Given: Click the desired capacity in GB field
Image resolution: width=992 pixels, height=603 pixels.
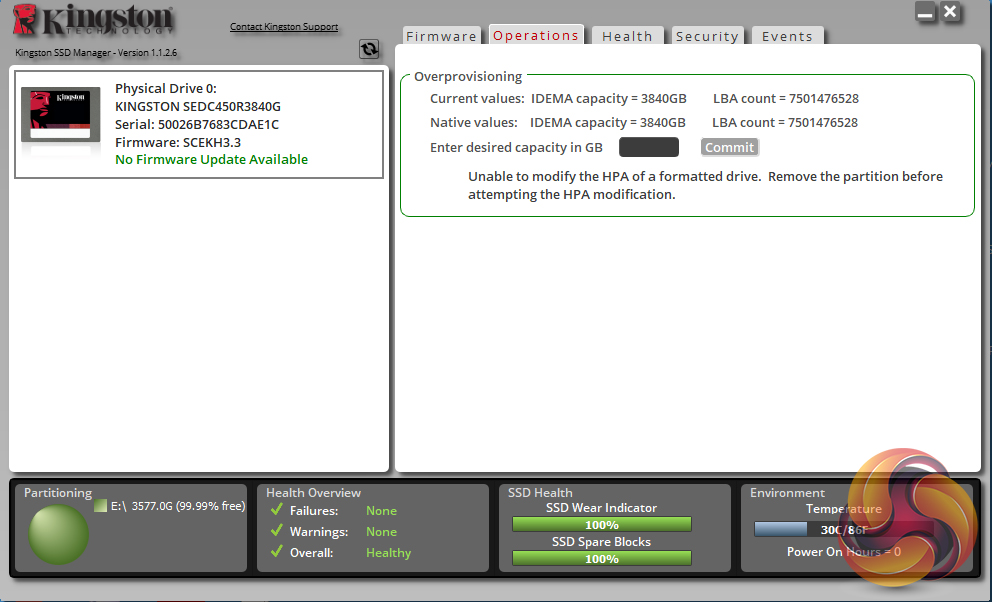Looking at the screenshot, I should coord(648,147).
